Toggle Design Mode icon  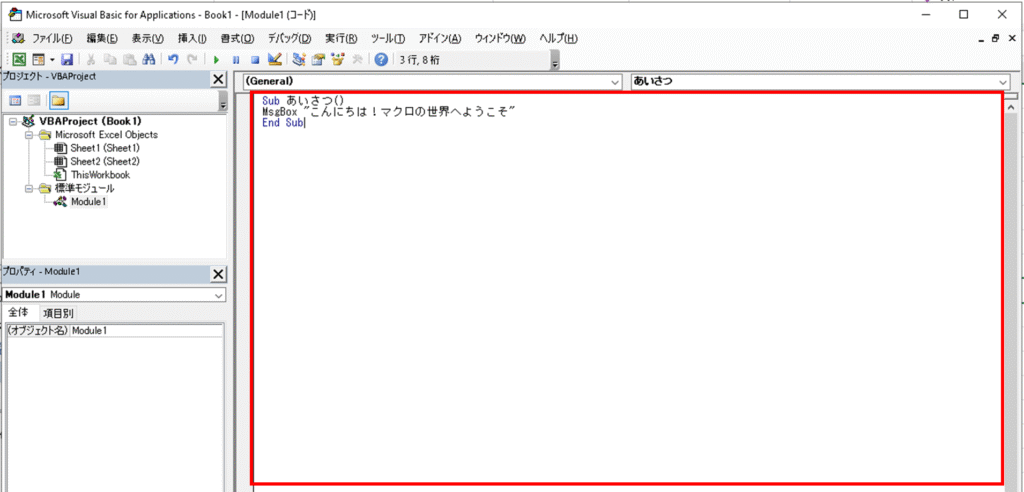(x=274, y=59)
